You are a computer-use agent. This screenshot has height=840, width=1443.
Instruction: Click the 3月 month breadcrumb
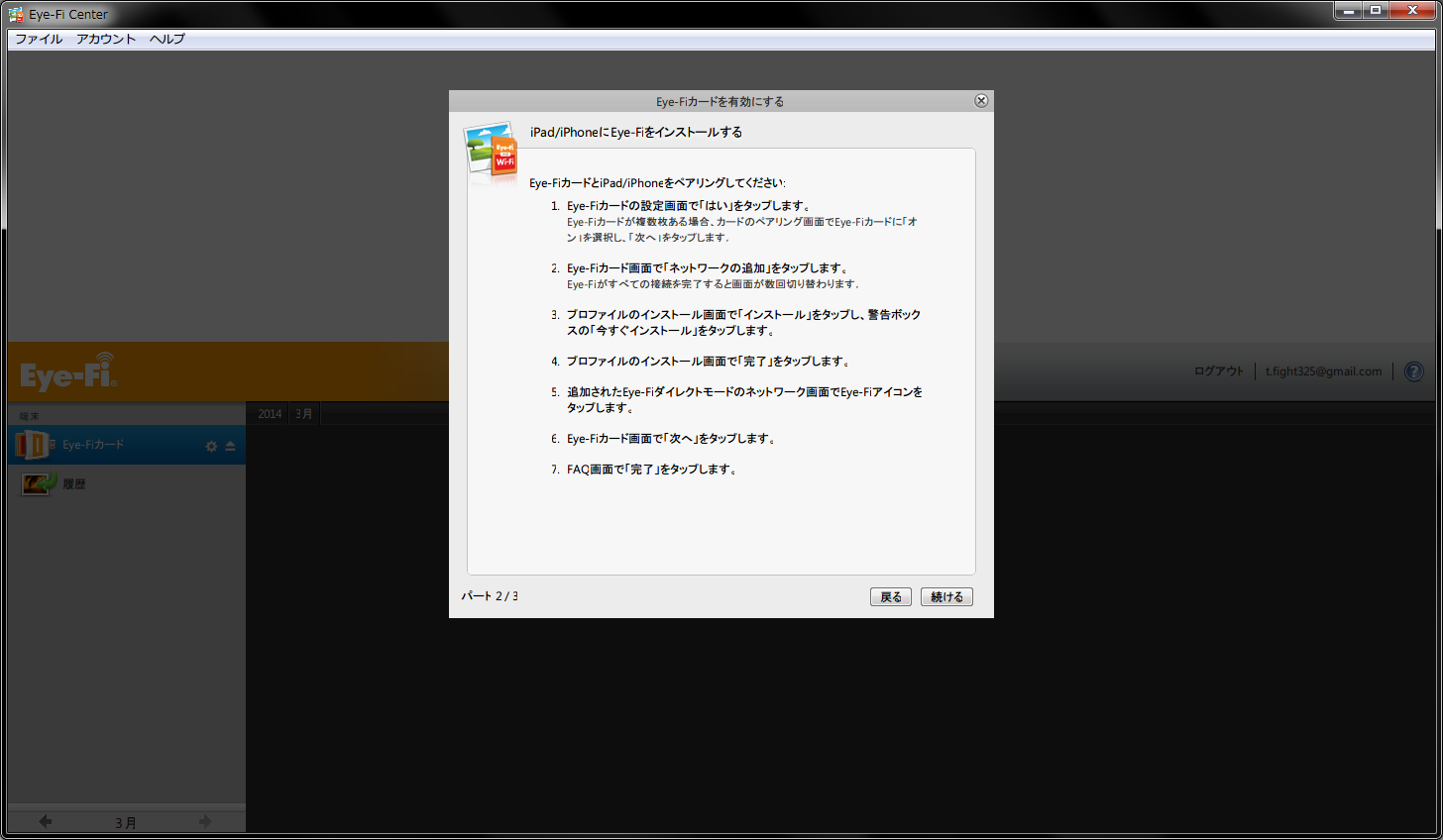coord(304,414)
